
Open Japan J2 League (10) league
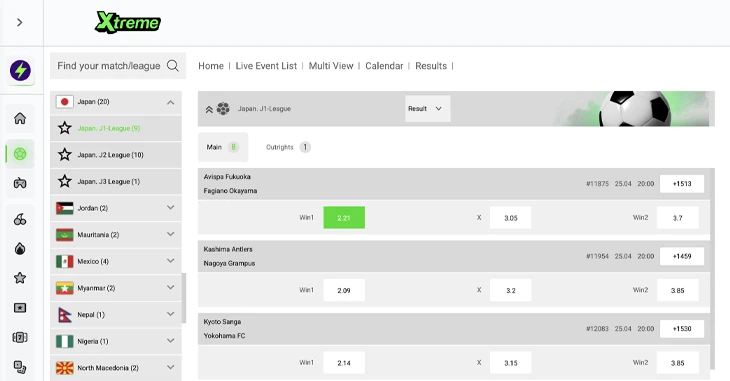[x=116, y=155]
